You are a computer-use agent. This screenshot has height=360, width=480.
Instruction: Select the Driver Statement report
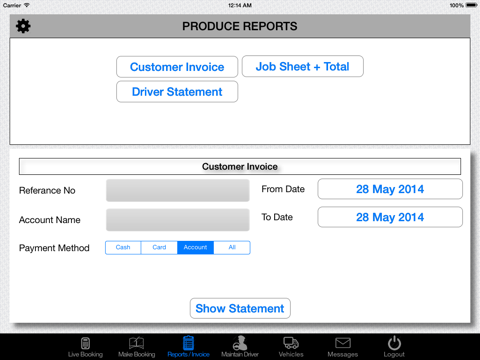pos(177,92)
